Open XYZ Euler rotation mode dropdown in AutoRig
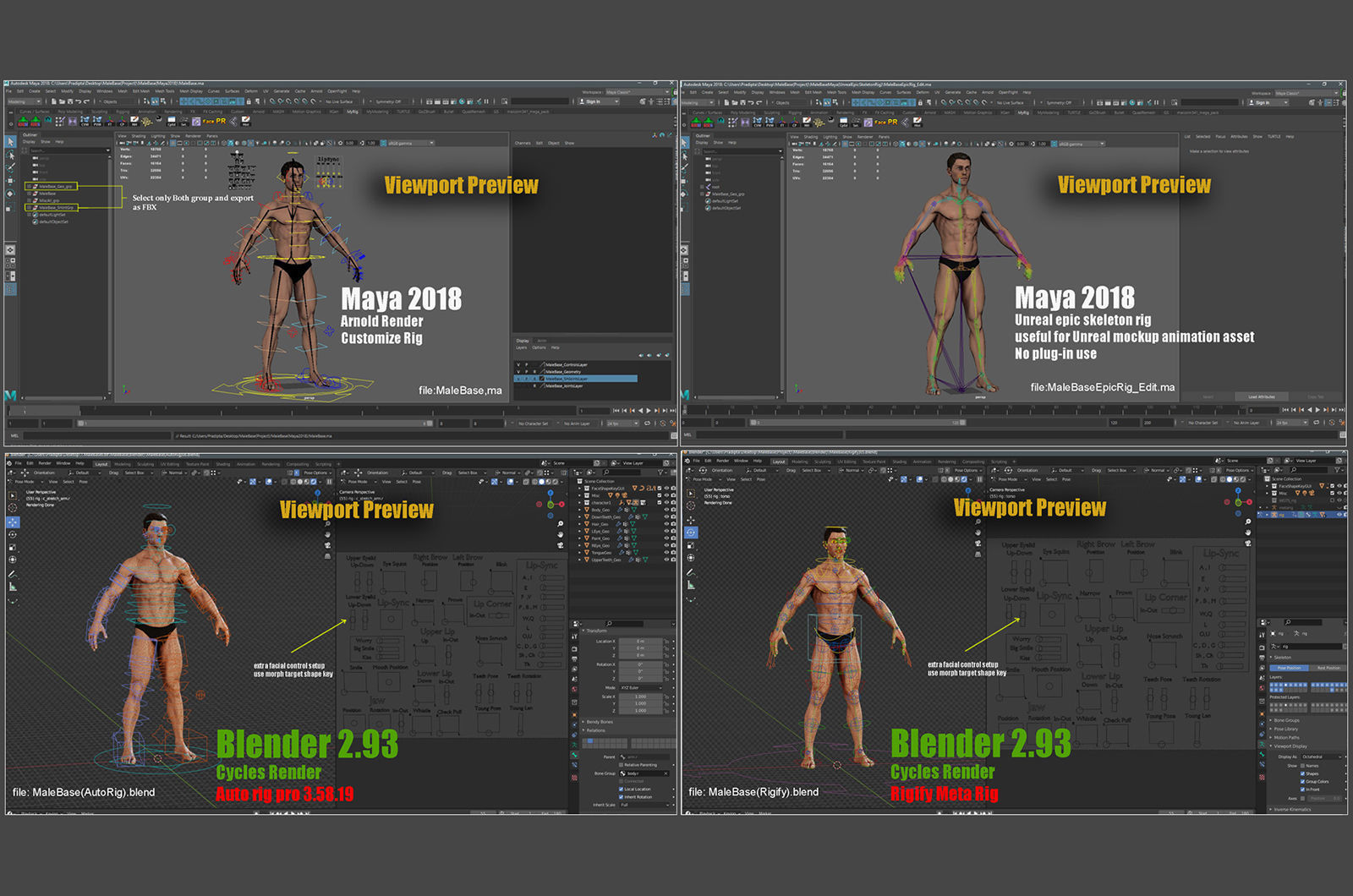The height and width of the screenshot is (896, 1353). click(x=641, y=688)
